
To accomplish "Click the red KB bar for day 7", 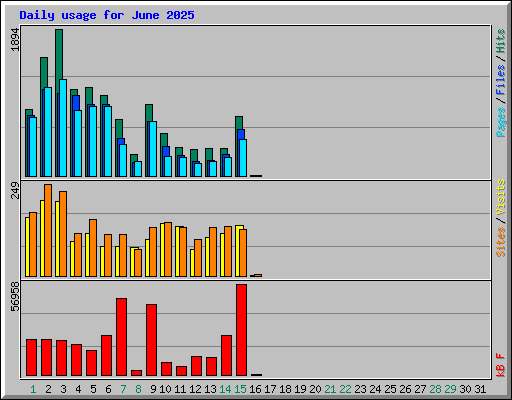I will [x=121, y=337].
